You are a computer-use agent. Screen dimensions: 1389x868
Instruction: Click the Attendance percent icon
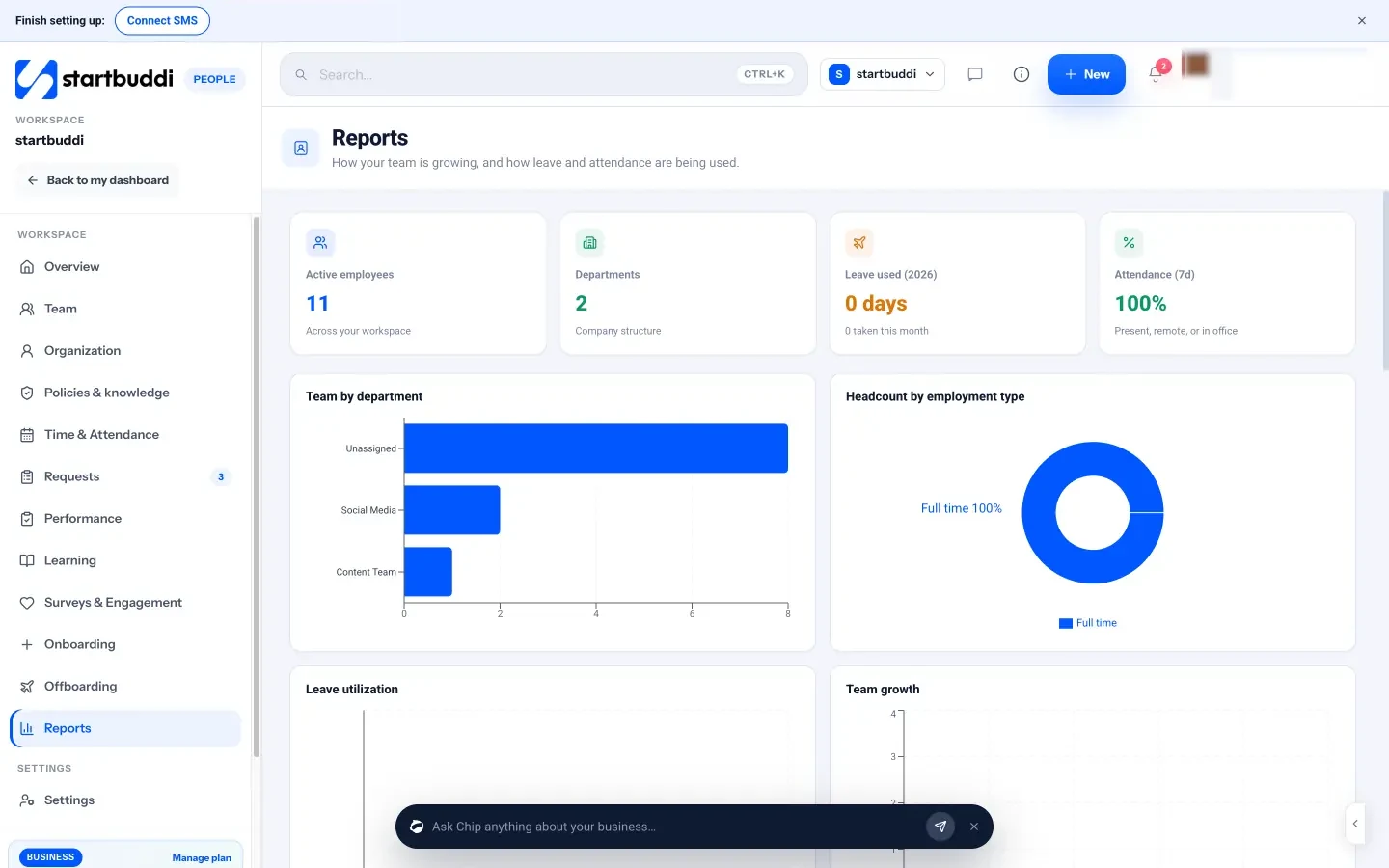point(1129,243)
